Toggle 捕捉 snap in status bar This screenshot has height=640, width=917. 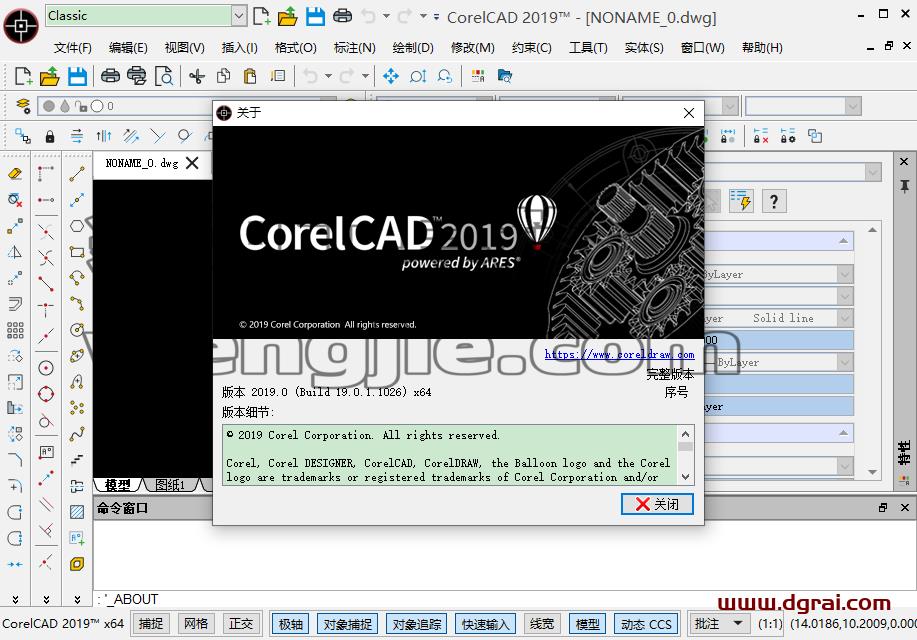(x=150, y=624)
